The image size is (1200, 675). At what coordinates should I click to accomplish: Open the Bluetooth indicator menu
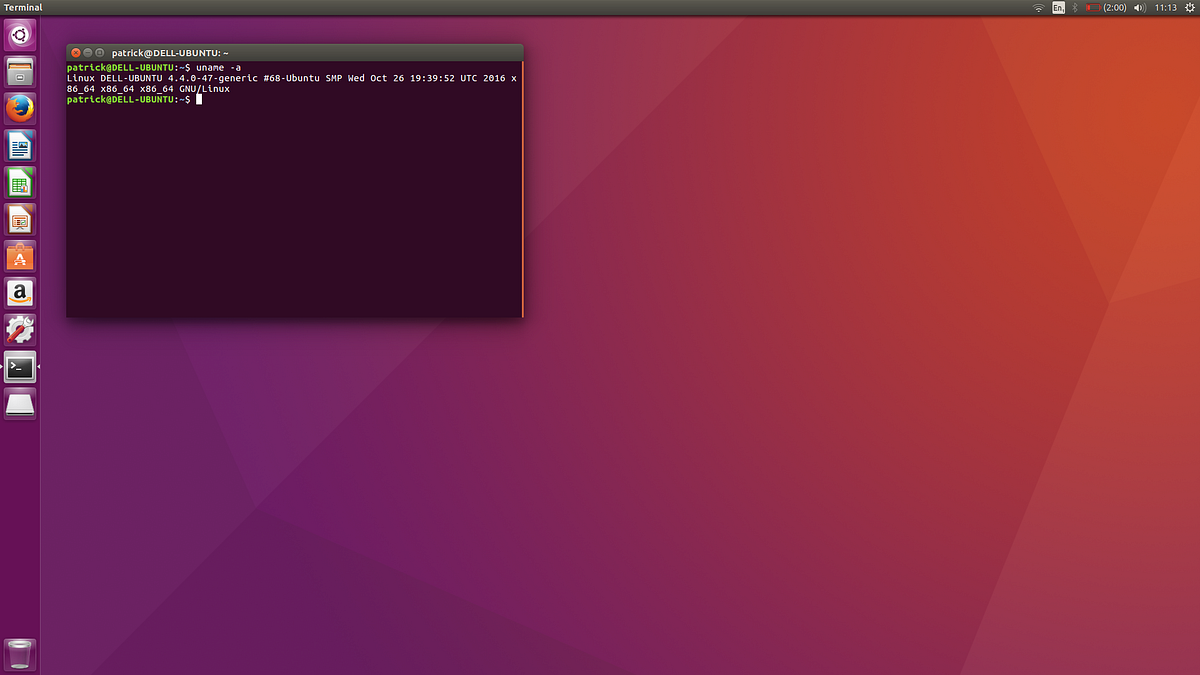pos(1075,7)
